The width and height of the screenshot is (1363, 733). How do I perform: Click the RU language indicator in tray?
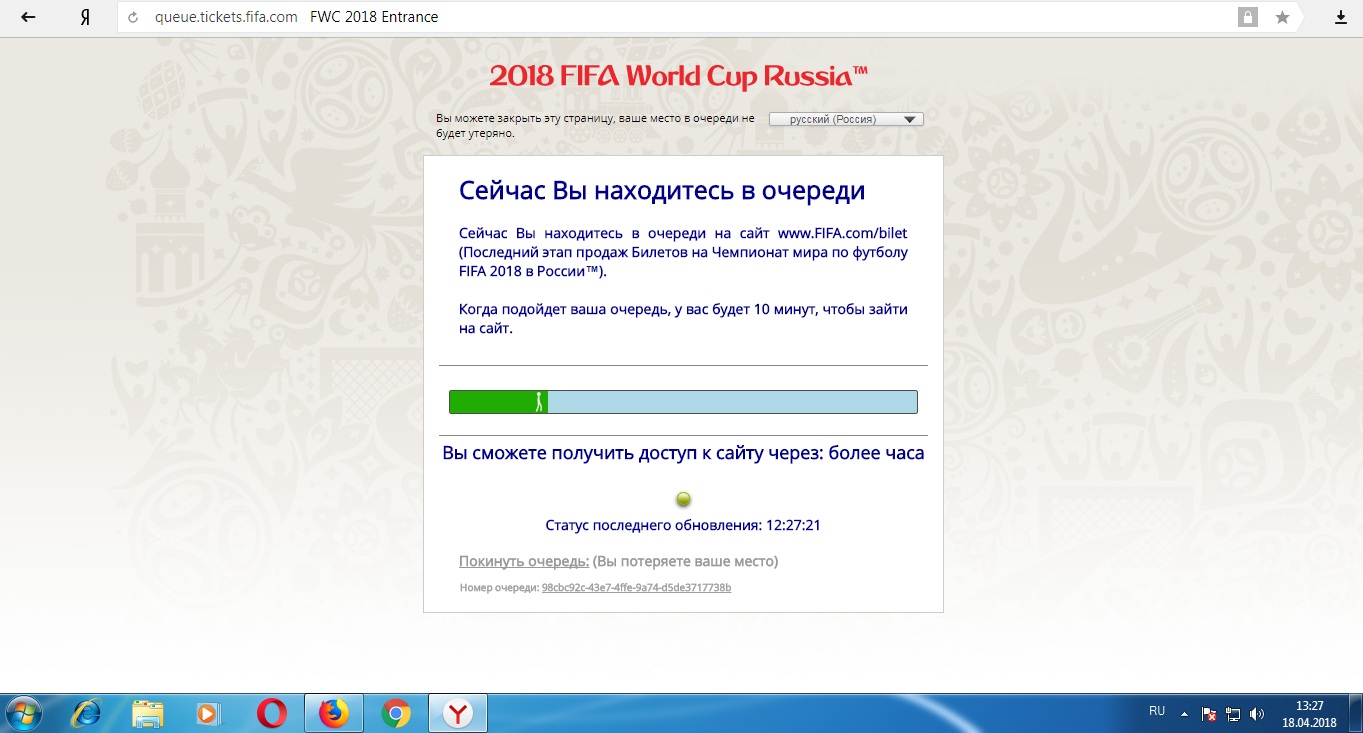coord(1157,712)
